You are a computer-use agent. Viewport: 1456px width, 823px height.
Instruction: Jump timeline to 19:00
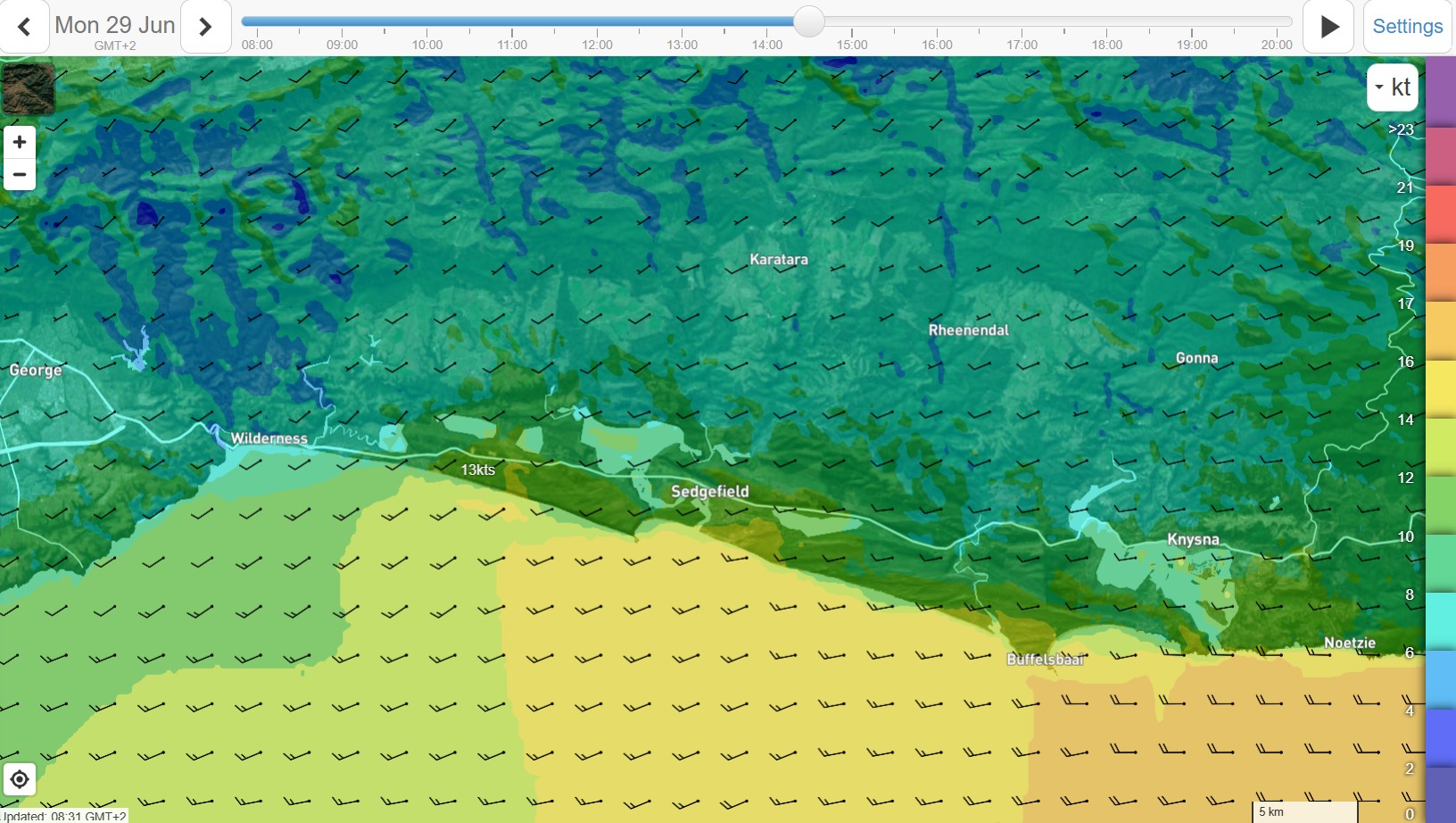click(x=1192, y=45)
